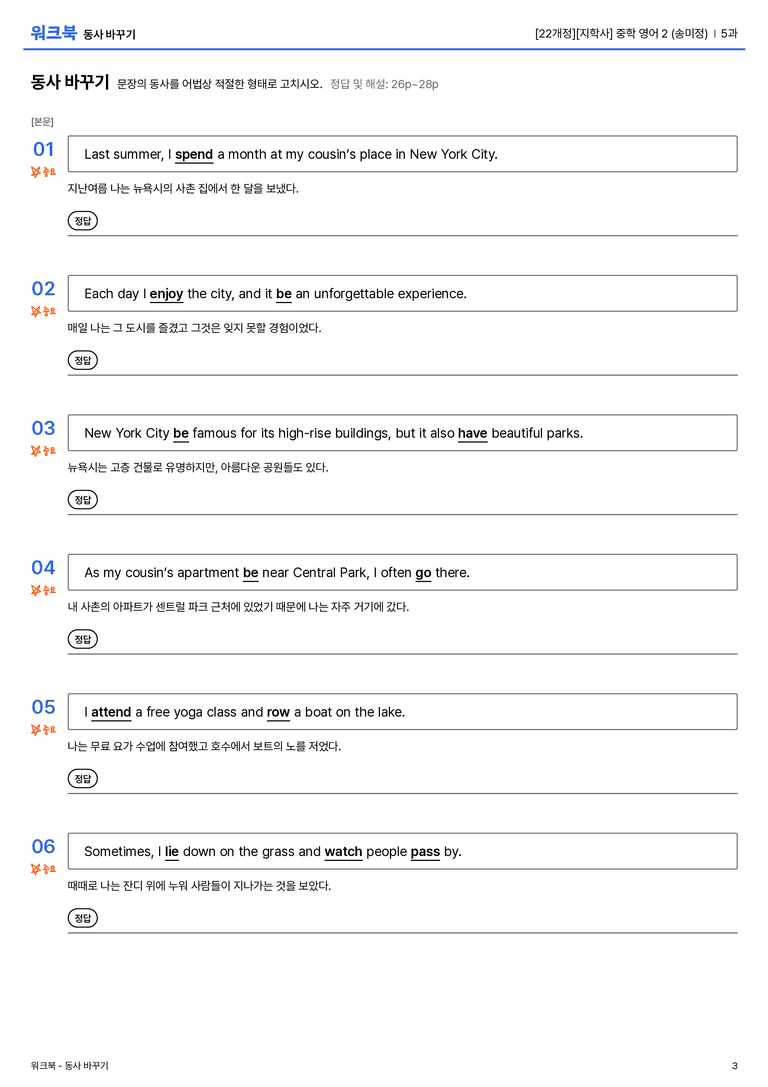This screenshot has width=768, height=1087.
Task: Click the 정답 badge under question 02
Action: (x=82, y=360)
